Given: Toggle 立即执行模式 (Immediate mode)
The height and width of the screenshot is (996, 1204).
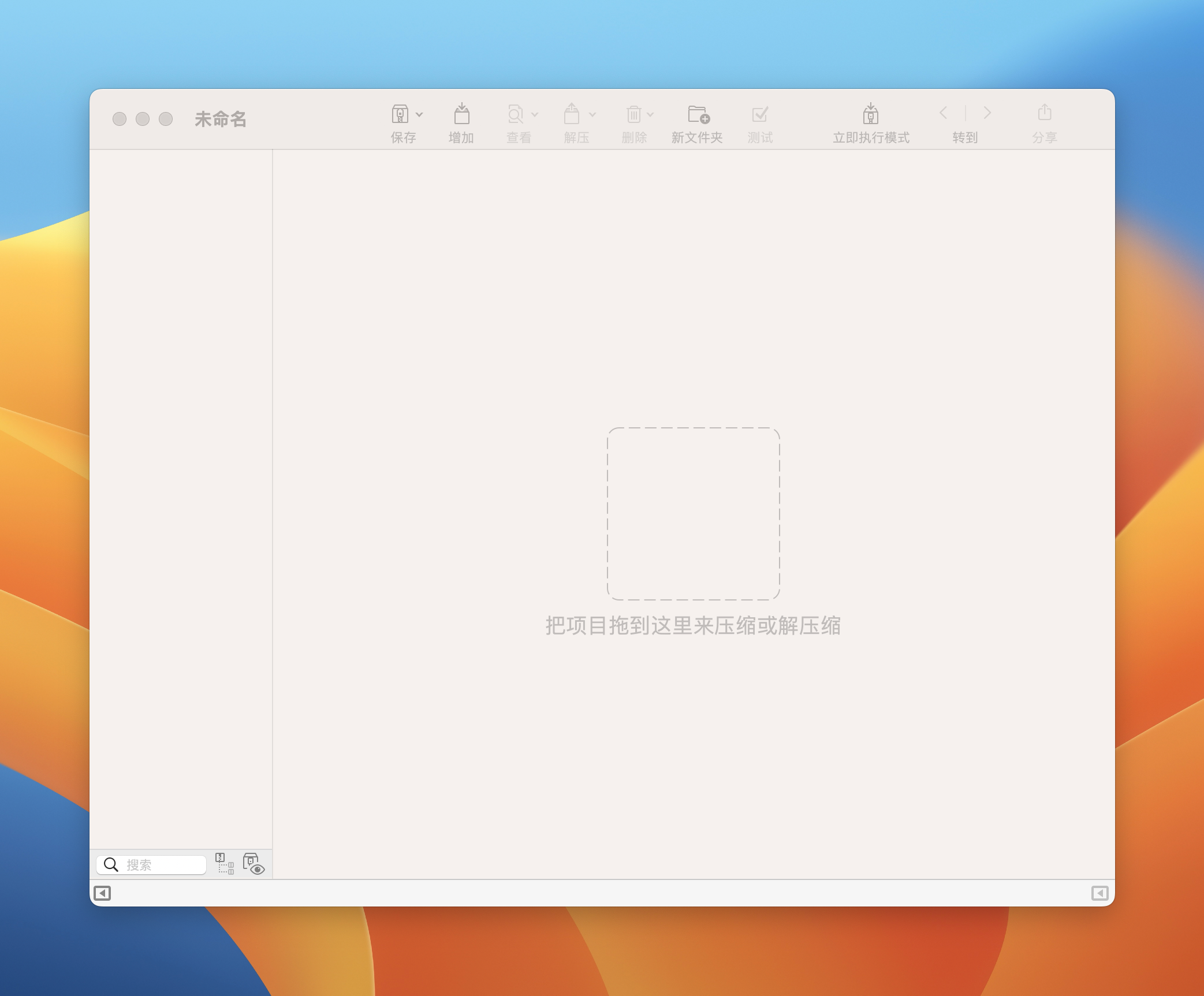Looking at the screenshot, I should point(871,114).
